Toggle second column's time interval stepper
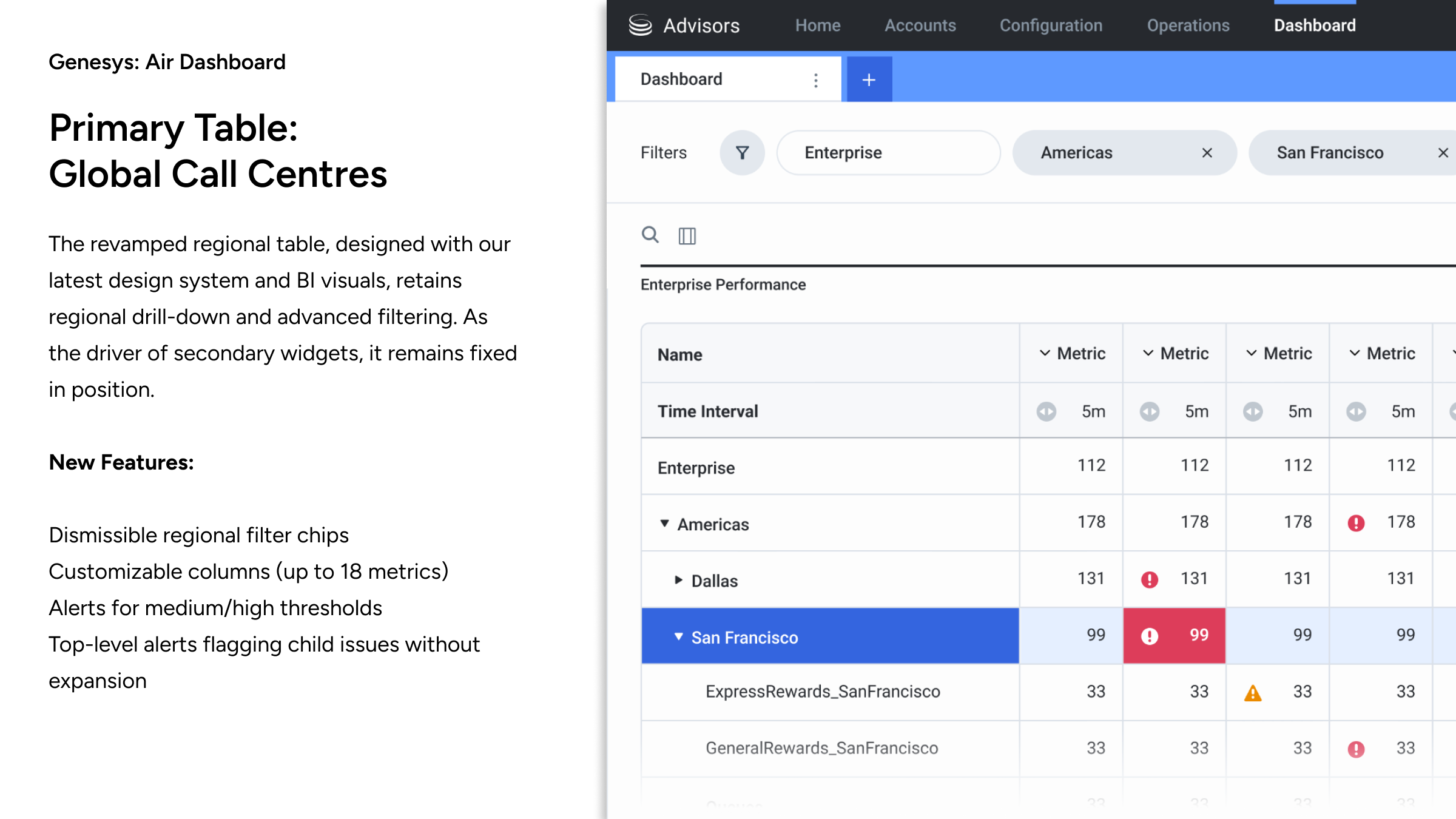Image resolution: width=1456 pixels, height=819 pixels. (x=1150, y=411)
